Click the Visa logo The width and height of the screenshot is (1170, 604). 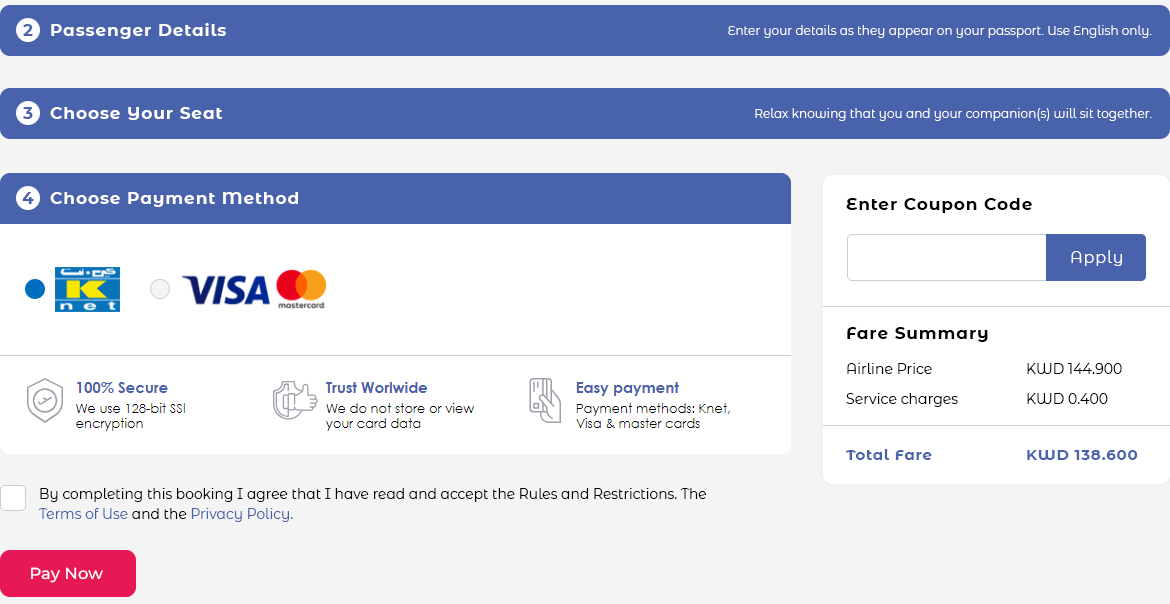(226, 290)
